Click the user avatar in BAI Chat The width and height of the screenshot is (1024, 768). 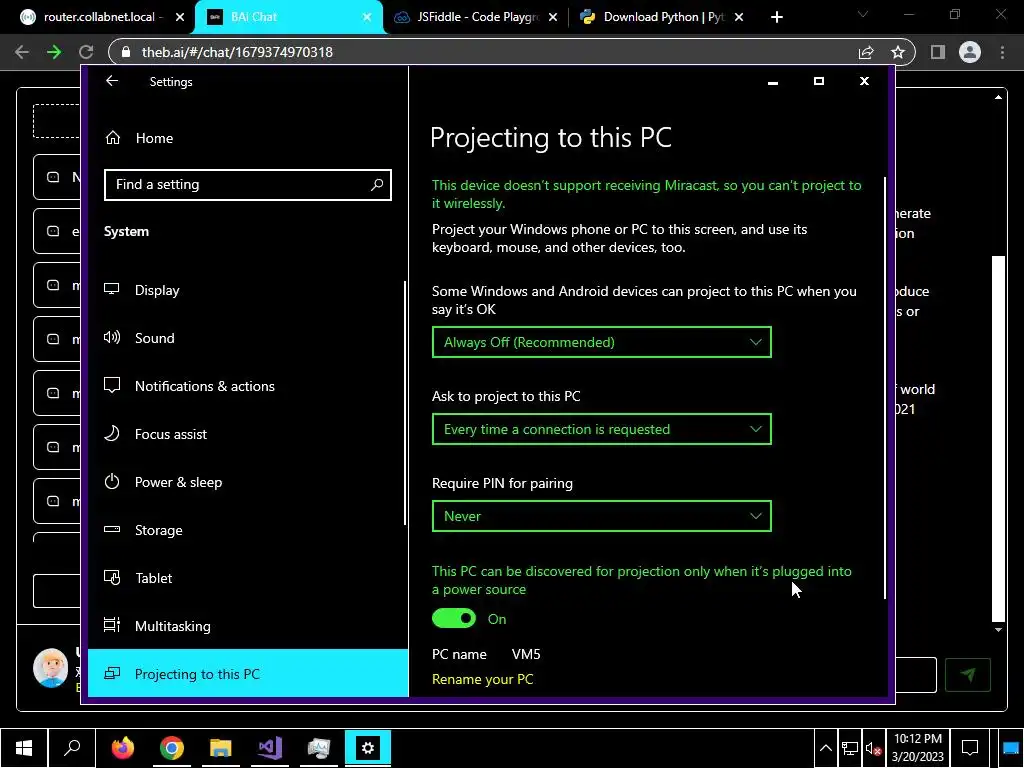point(50,667)
